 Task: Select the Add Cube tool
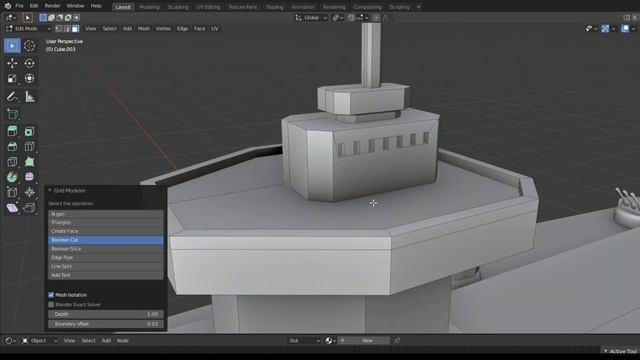pos(12,114)
